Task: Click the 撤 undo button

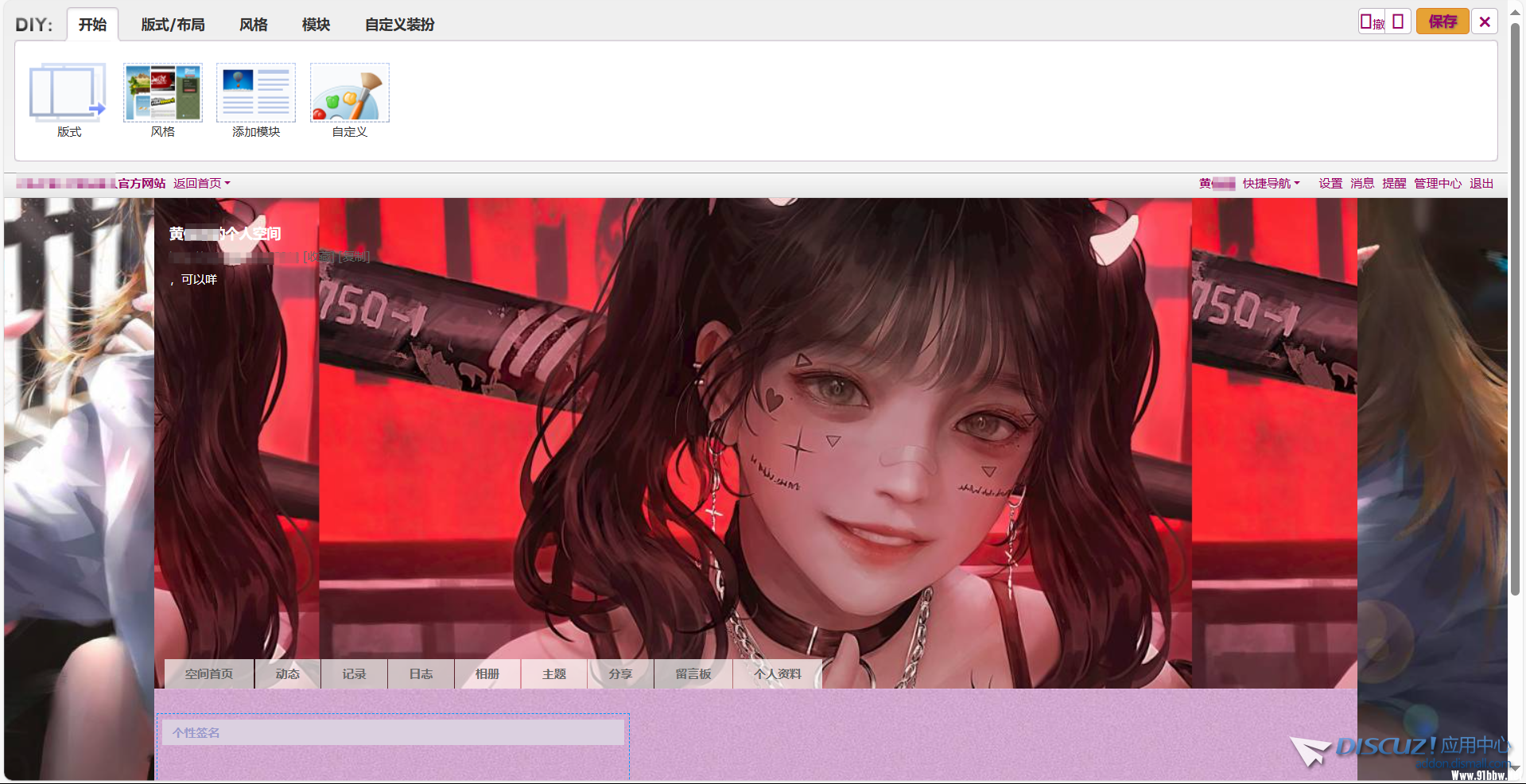Action: (1372, 21)
